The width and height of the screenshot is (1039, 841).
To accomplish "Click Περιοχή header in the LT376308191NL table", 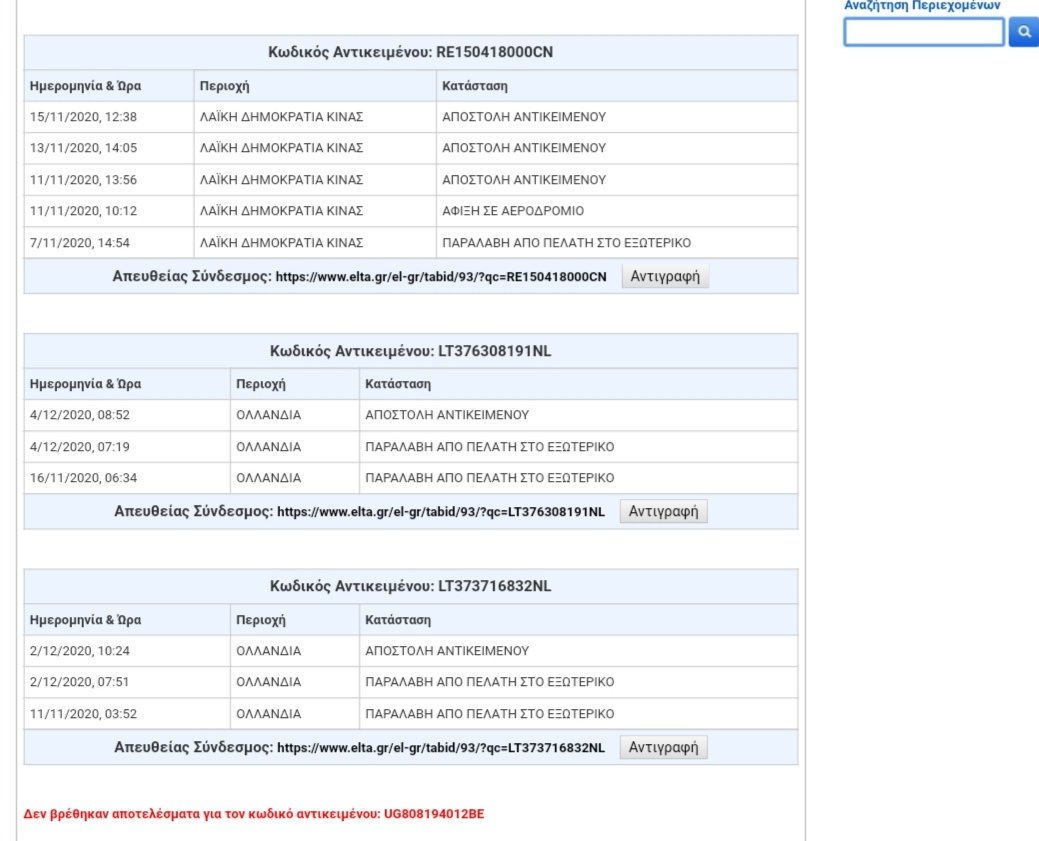I will 260,384.
